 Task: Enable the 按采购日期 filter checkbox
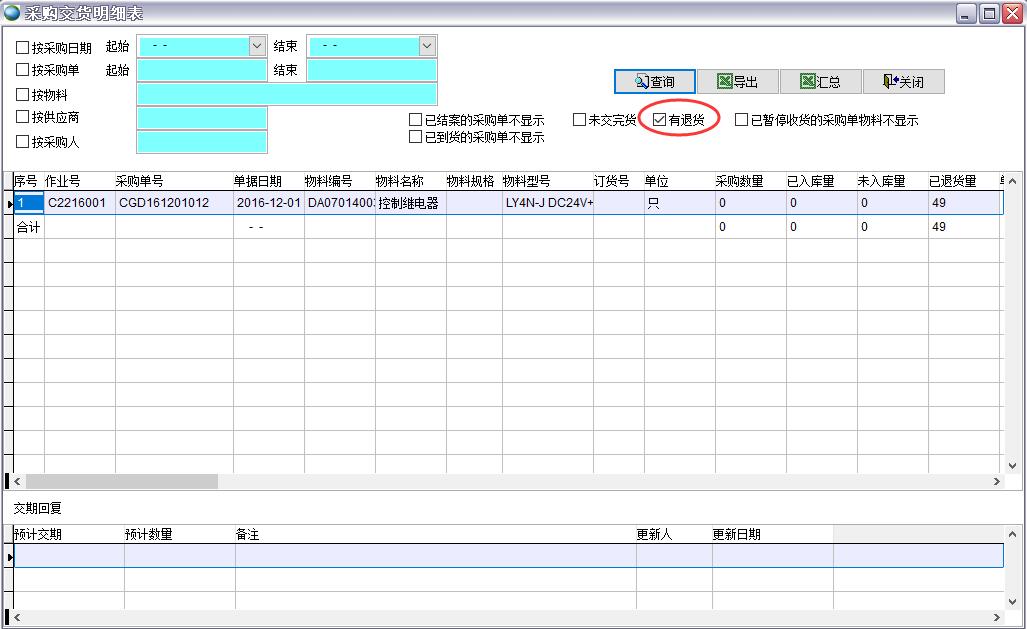[x=20, y=47]
